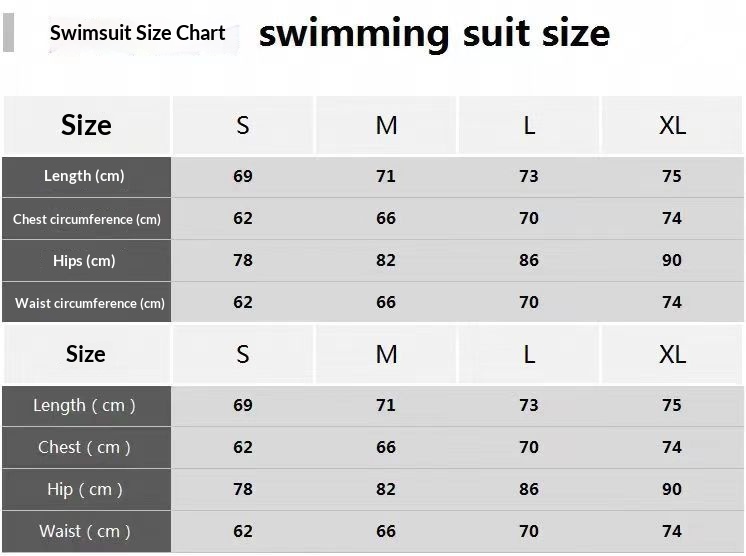Click the "Hips (cm)" row label
The width and height of the screenshot is (746, 556).
coord(84,261)
